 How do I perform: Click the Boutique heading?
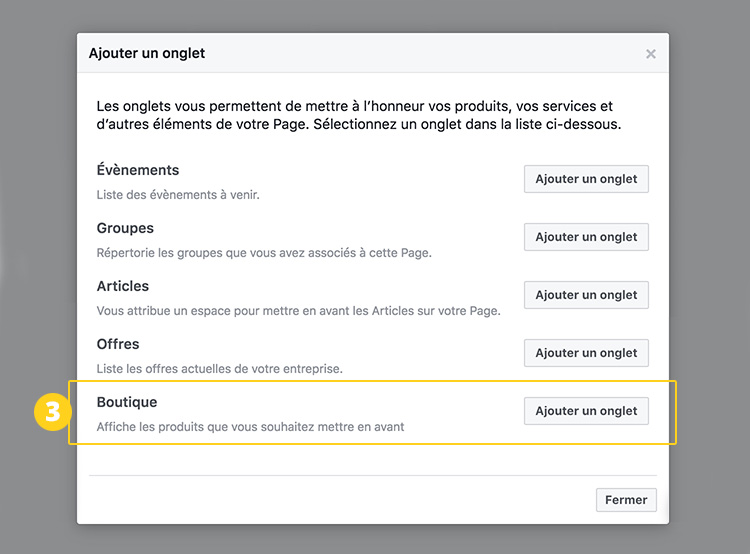pos(127,402)
